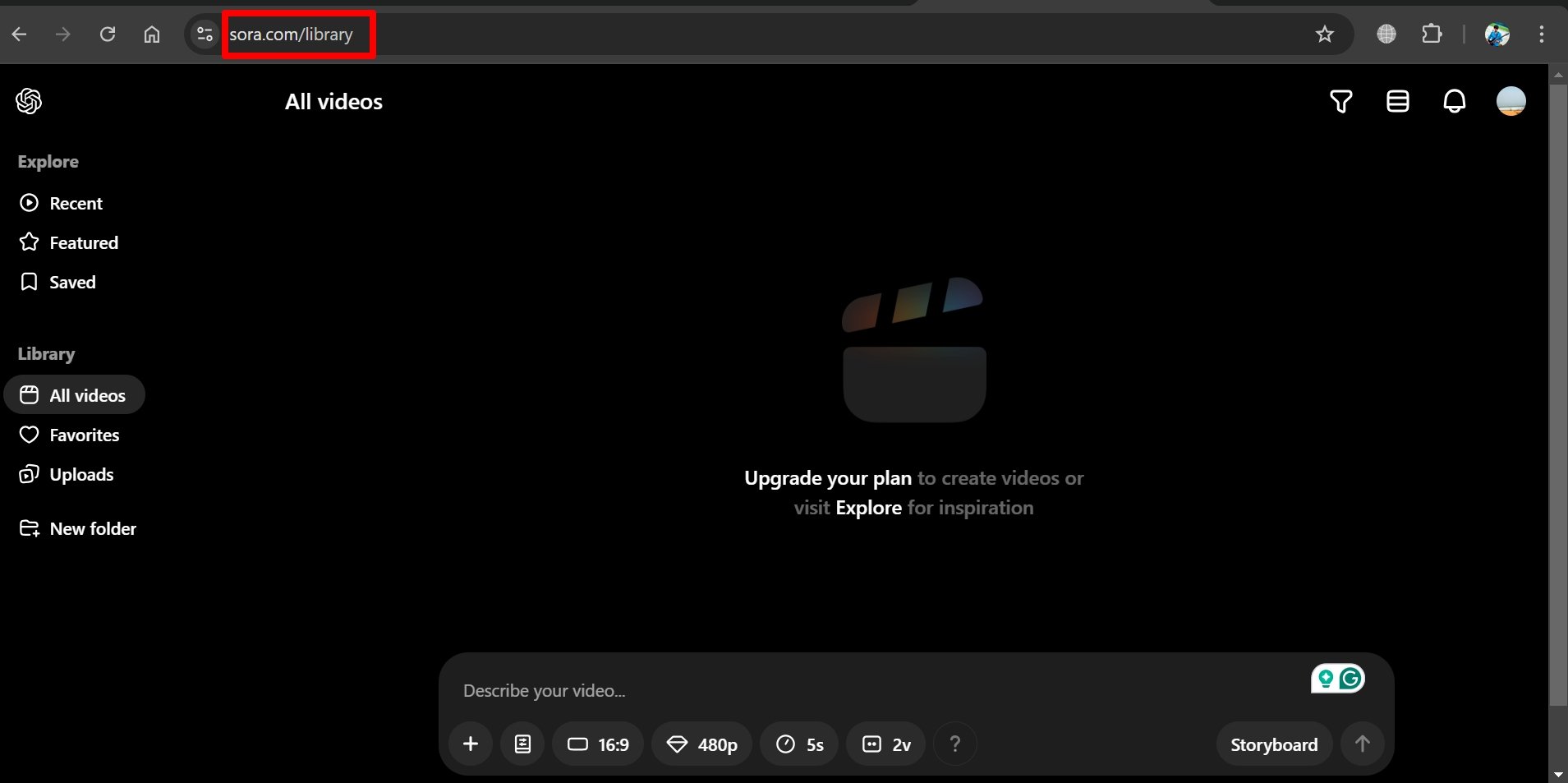Click the scrollbar down arrow
Viewport: 1568px width, 783px height.
point(1558,774)
